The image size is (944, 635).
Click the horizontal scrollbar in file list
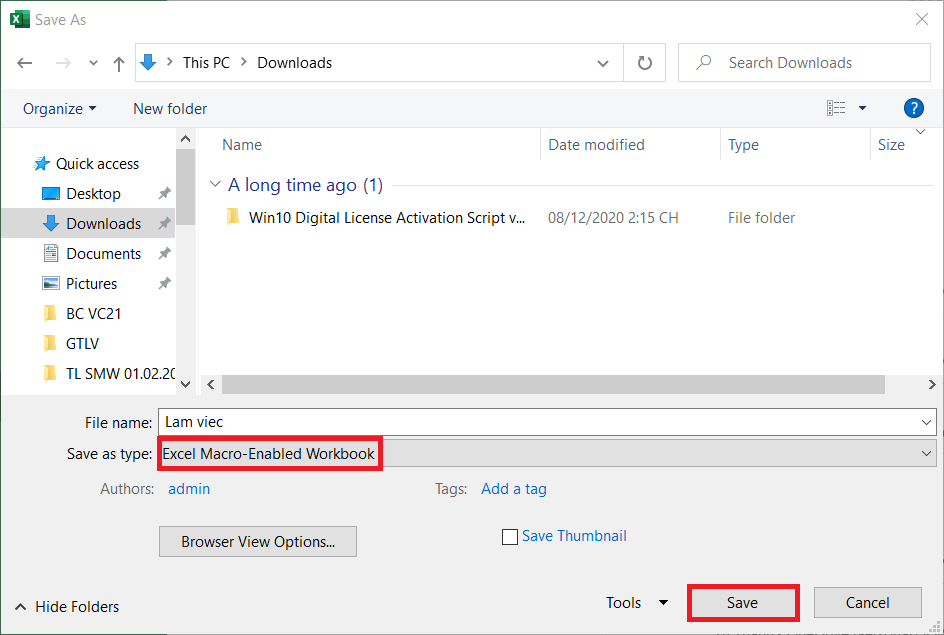click(552, 385)
